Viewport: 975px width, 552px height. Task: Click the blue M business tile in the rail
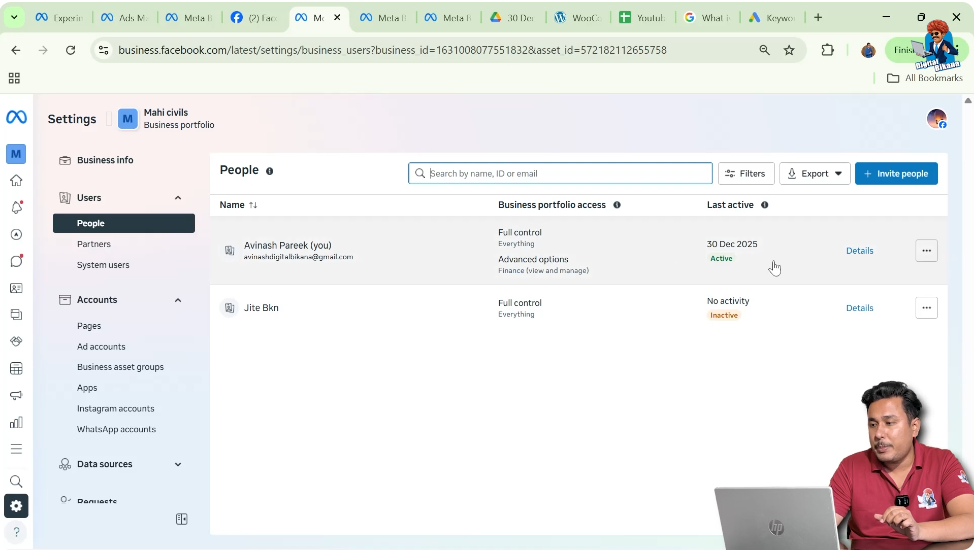[x=16, y=154]
